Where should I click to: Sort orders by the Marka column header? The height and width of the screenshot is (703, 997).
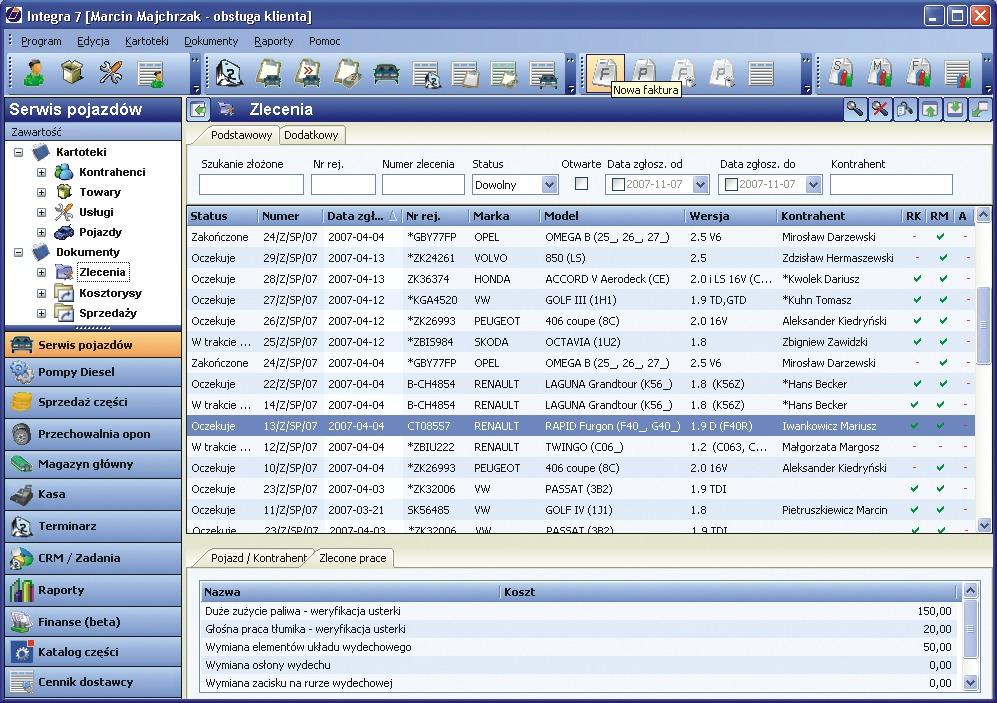pos(504,216)
